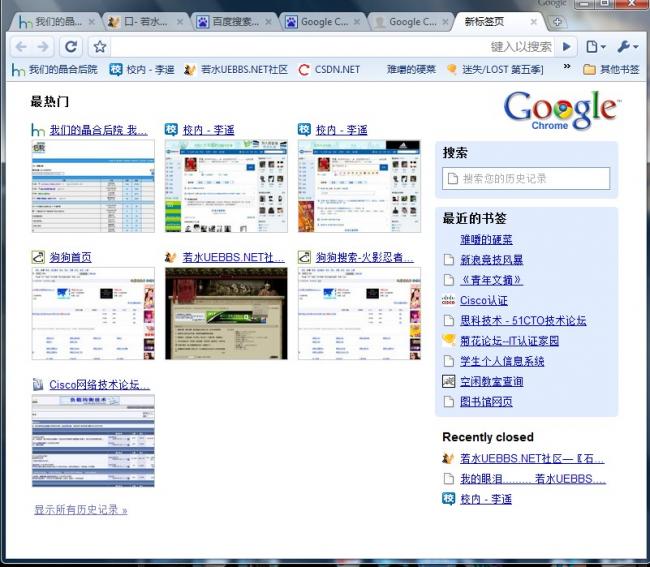Click the Google Chrome logo
This screenshot has height=567, width=650.
(562, 110)
